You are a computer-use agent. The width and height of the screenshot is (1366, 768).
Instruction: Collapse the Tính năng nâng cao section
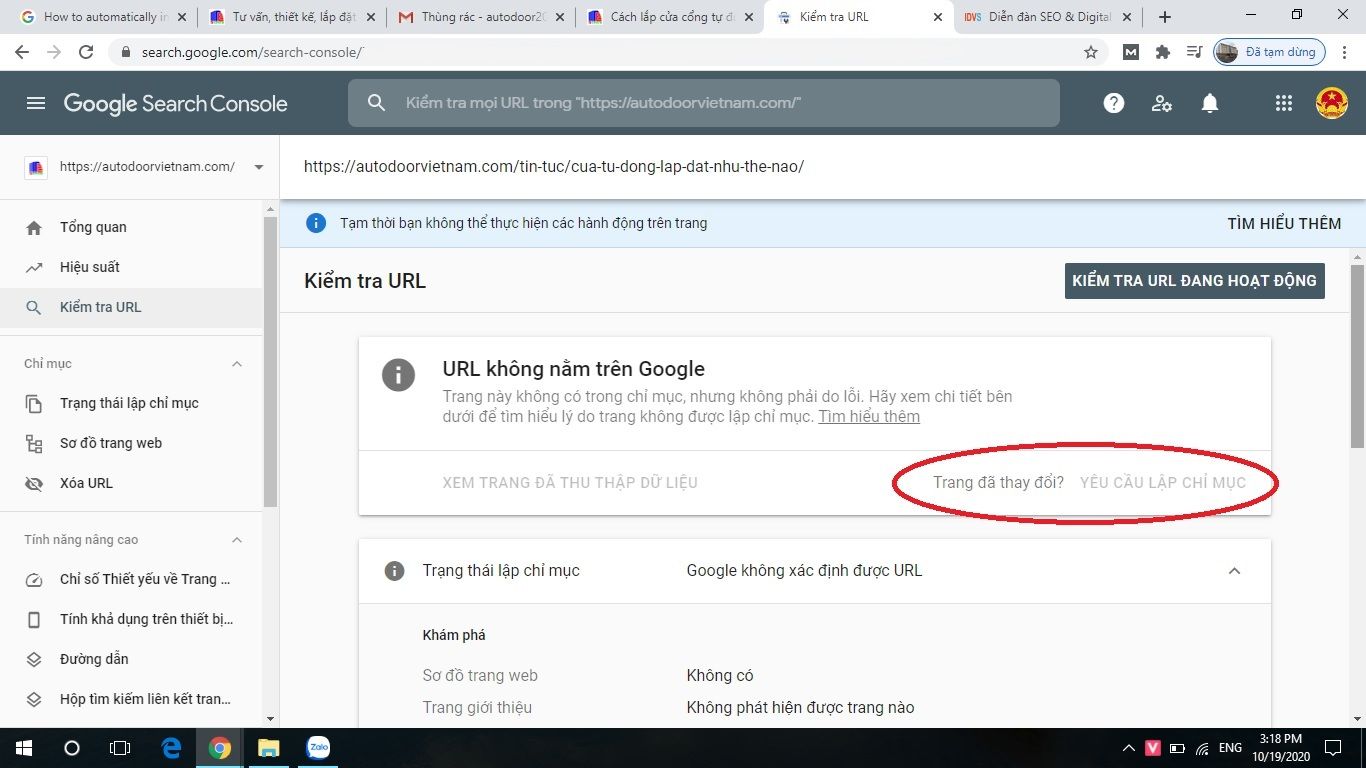237,539
